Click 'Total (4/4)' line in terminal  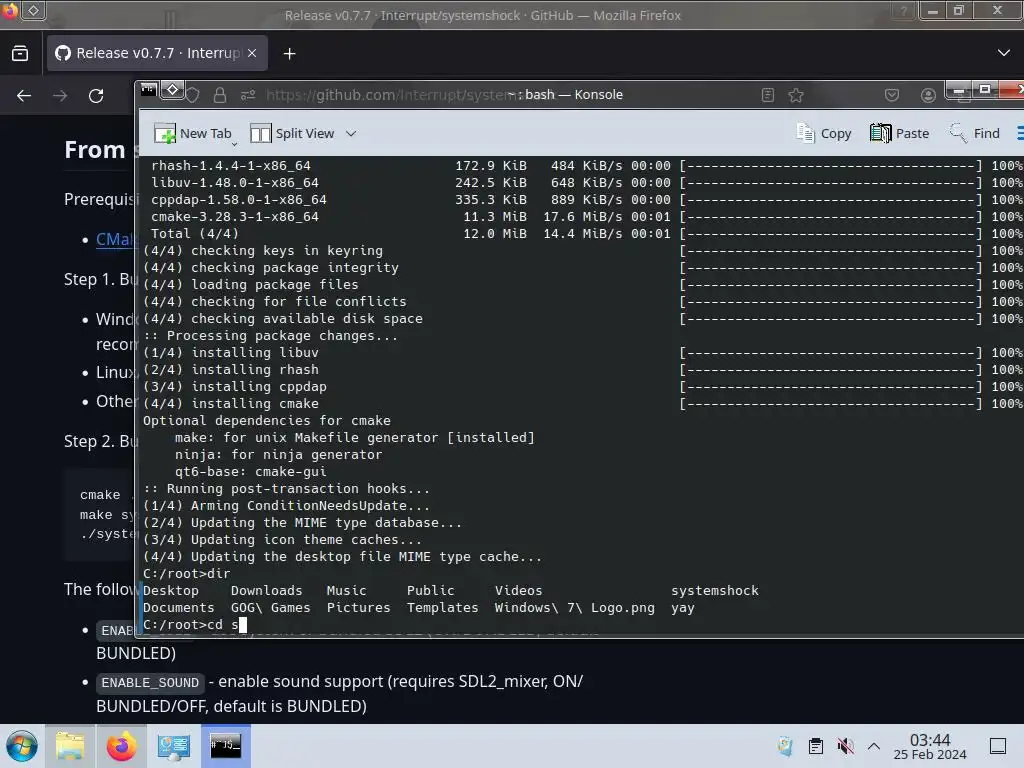(195, 234)
